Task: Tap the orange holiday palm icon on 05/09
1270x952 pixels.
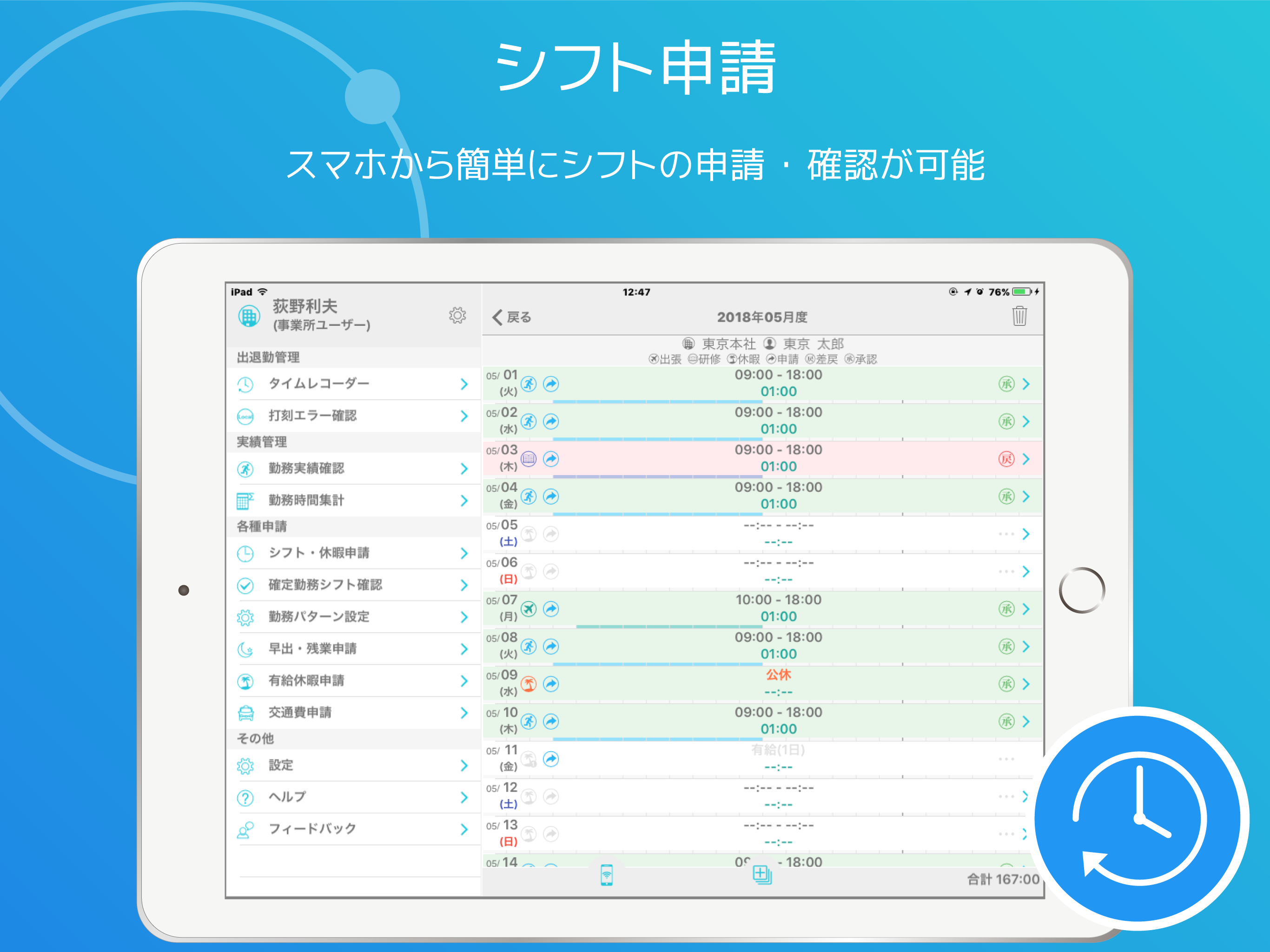Action: [x=529, y=684]
